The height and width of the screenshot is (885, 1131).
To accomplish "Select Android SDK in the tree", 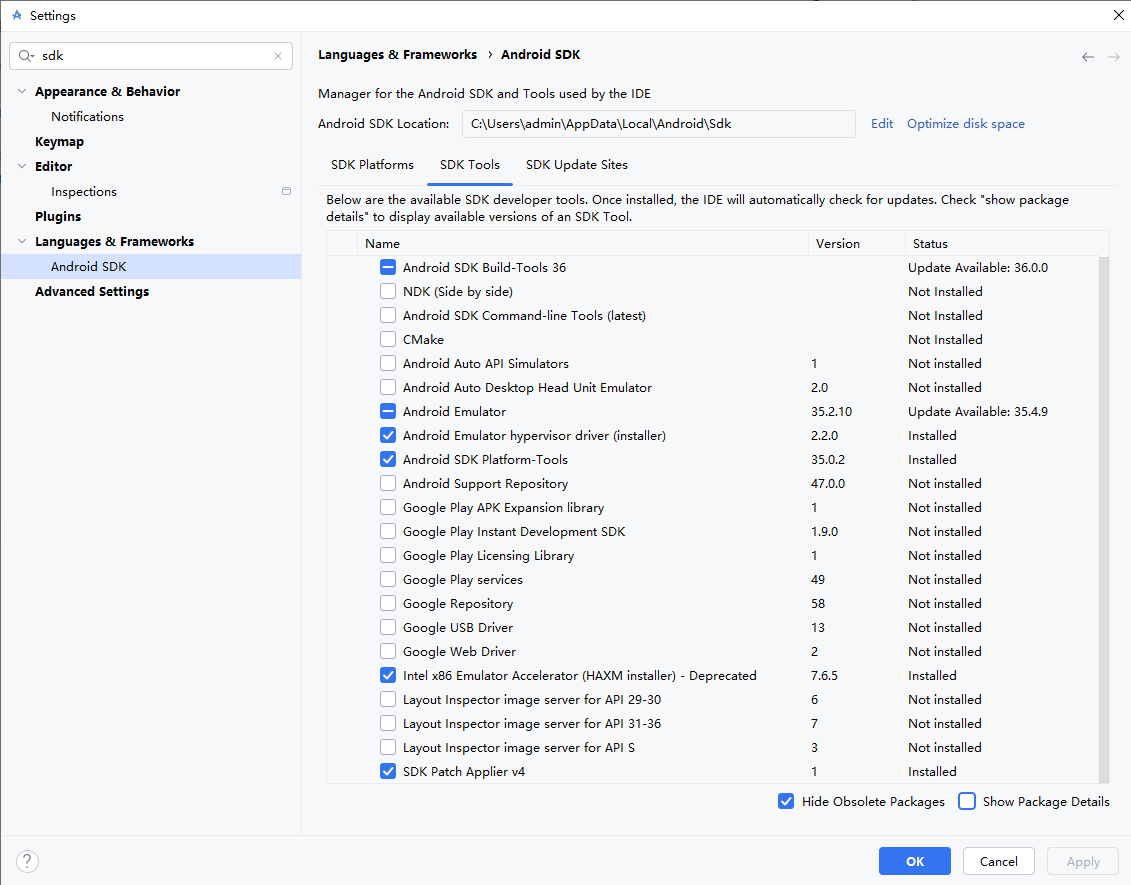I will pos(151,266).
